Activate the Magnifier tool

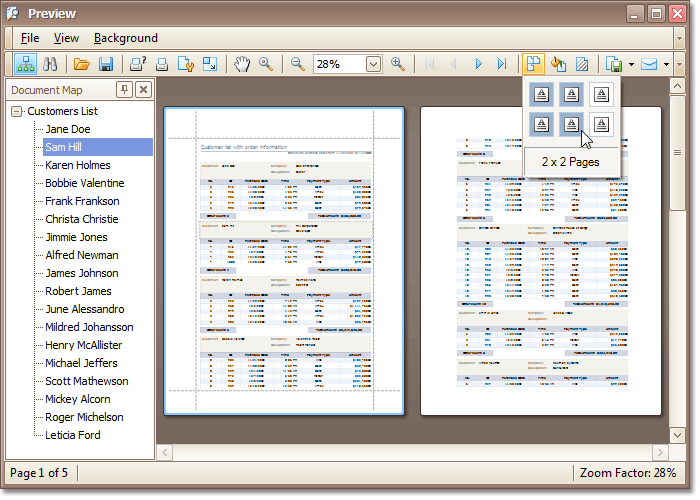[266, 64]
